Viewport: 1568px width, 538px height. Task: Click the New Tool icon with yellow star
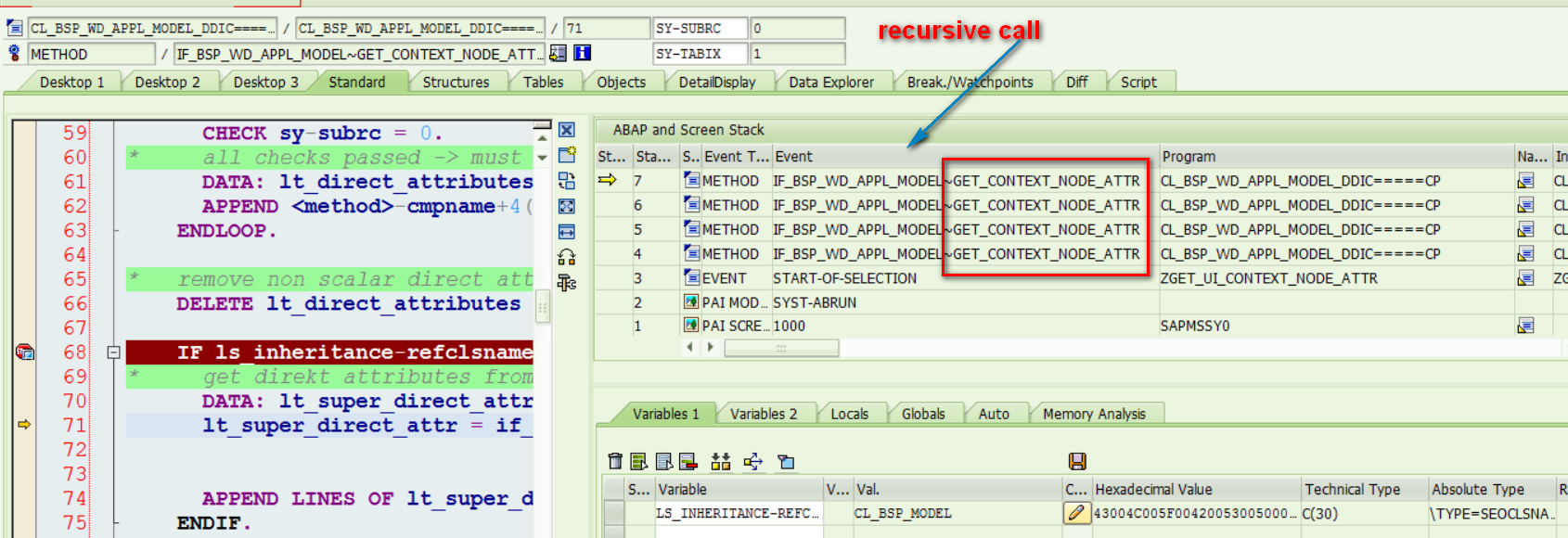tap(567, 155)
